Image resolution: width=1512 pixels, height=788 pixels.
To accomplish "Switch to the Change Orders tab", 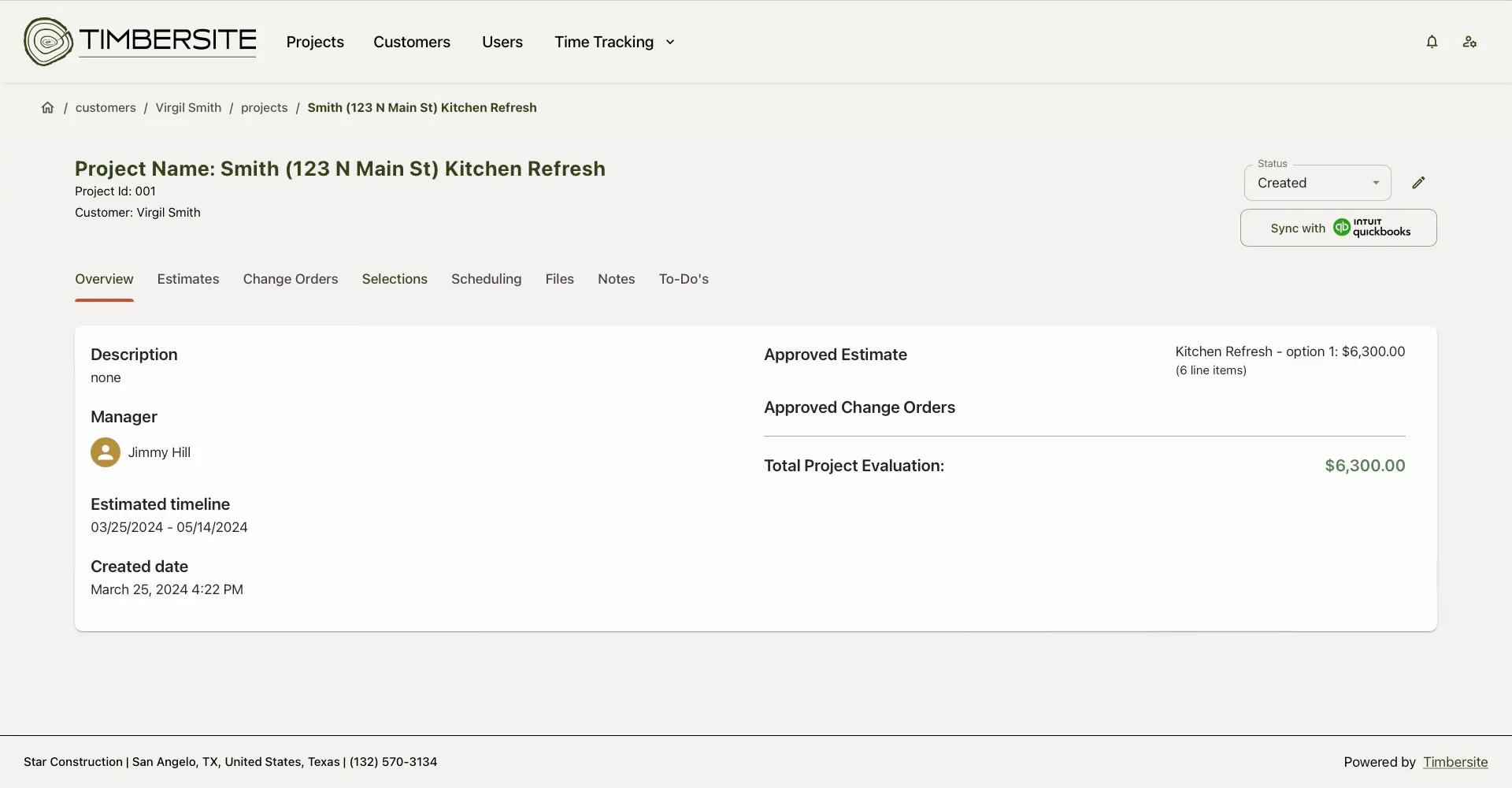I will [x=291, y=279].
